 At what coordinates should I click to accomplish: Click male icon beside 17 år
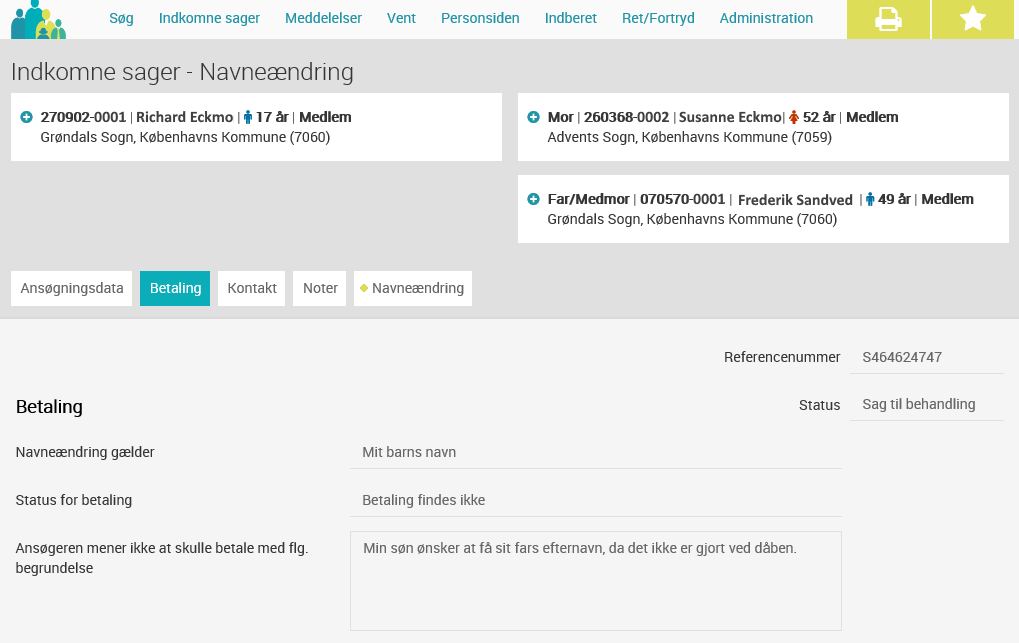248,117
